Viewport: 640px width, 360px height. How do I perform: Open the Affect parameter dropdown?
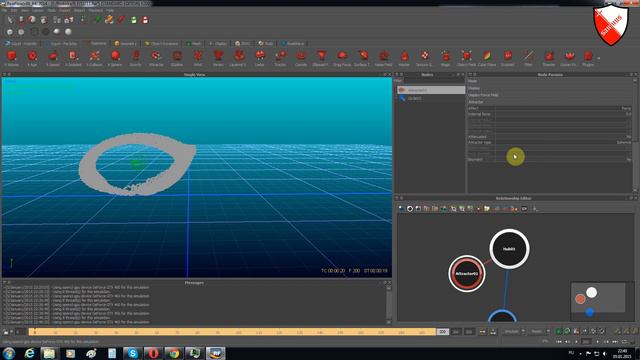(563, 109)
